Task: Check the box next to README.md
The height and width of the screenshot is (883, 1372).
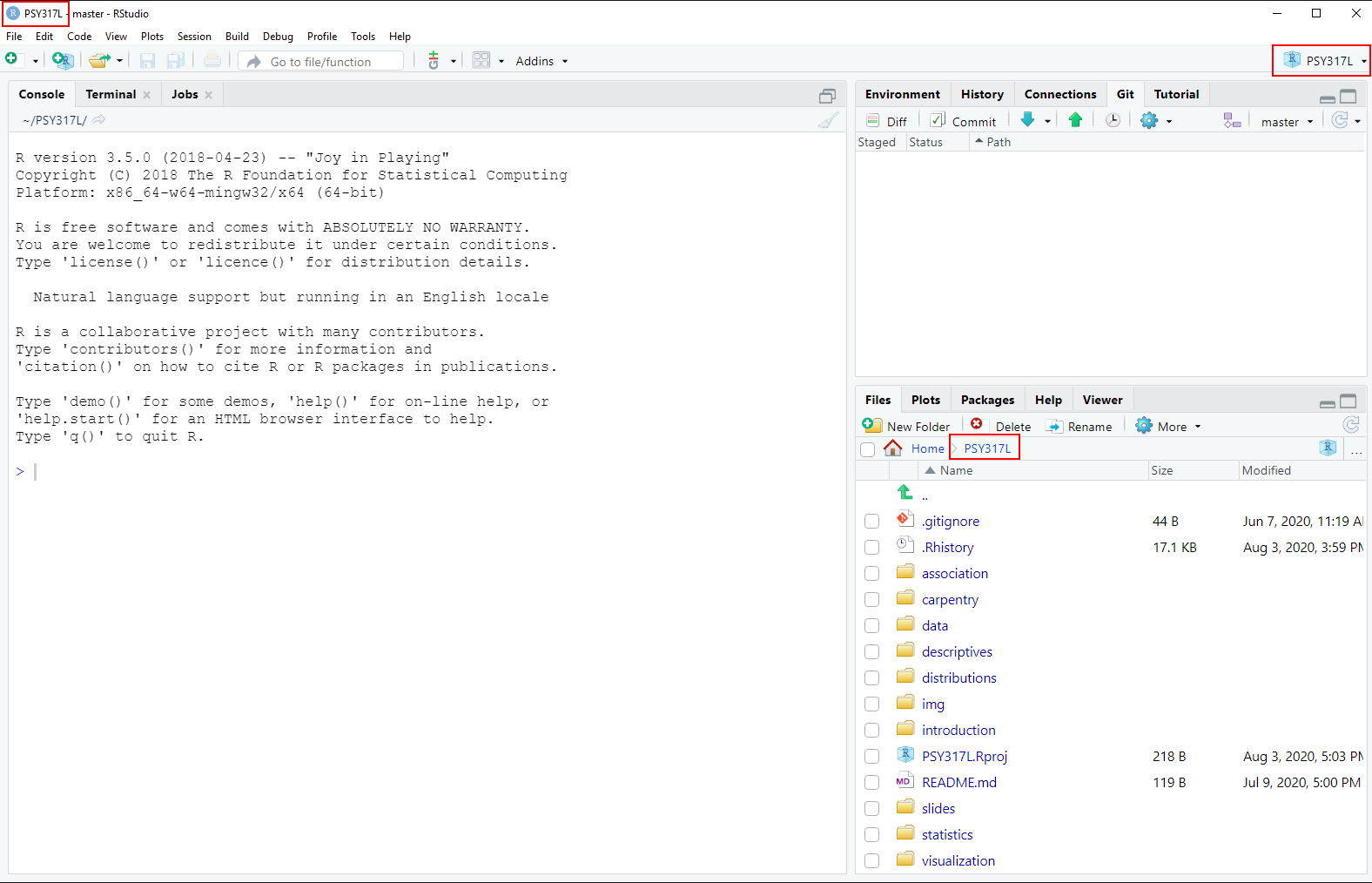Action: point(871,783)
